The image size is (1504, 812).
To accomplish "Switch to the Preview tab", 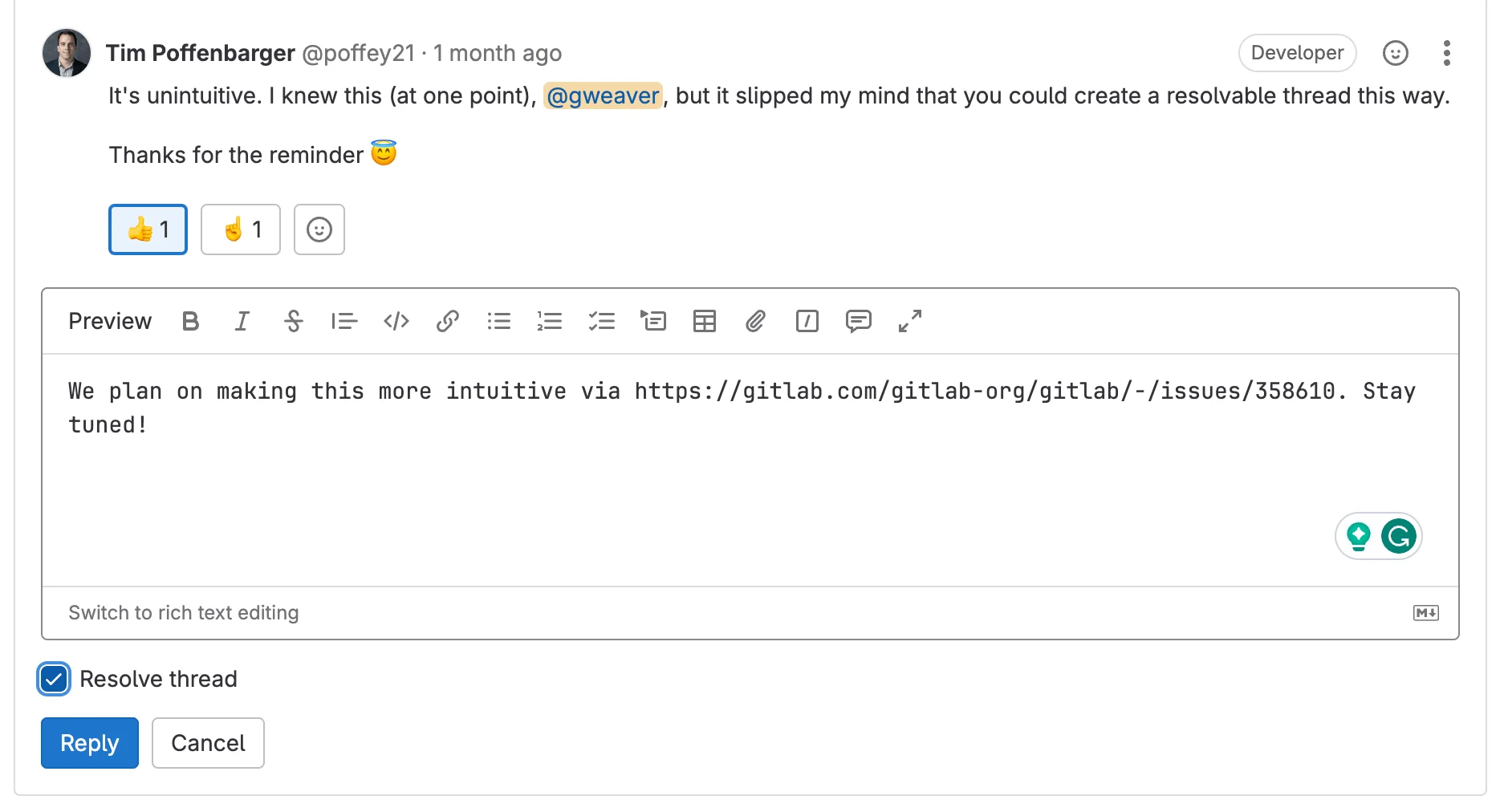I will [110, 321].
